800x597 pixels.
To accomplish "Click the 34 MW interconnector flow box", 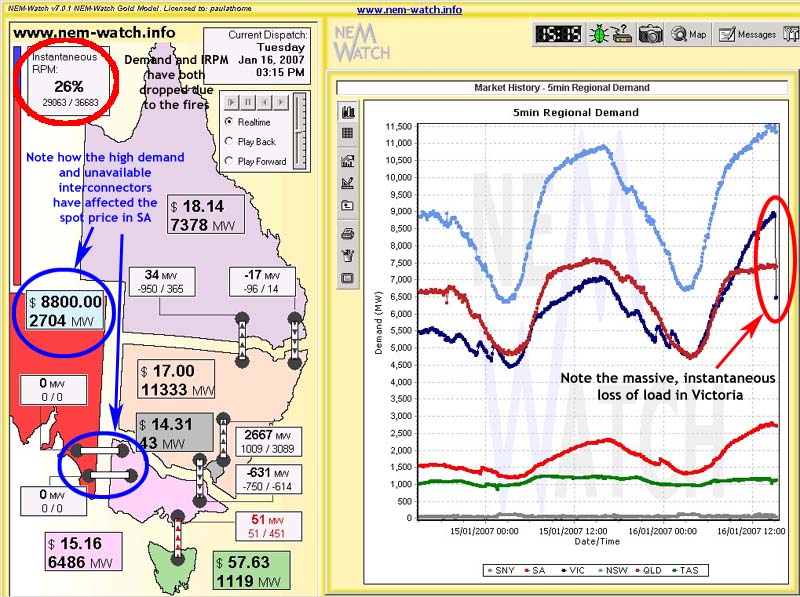I will coord(162,282).
